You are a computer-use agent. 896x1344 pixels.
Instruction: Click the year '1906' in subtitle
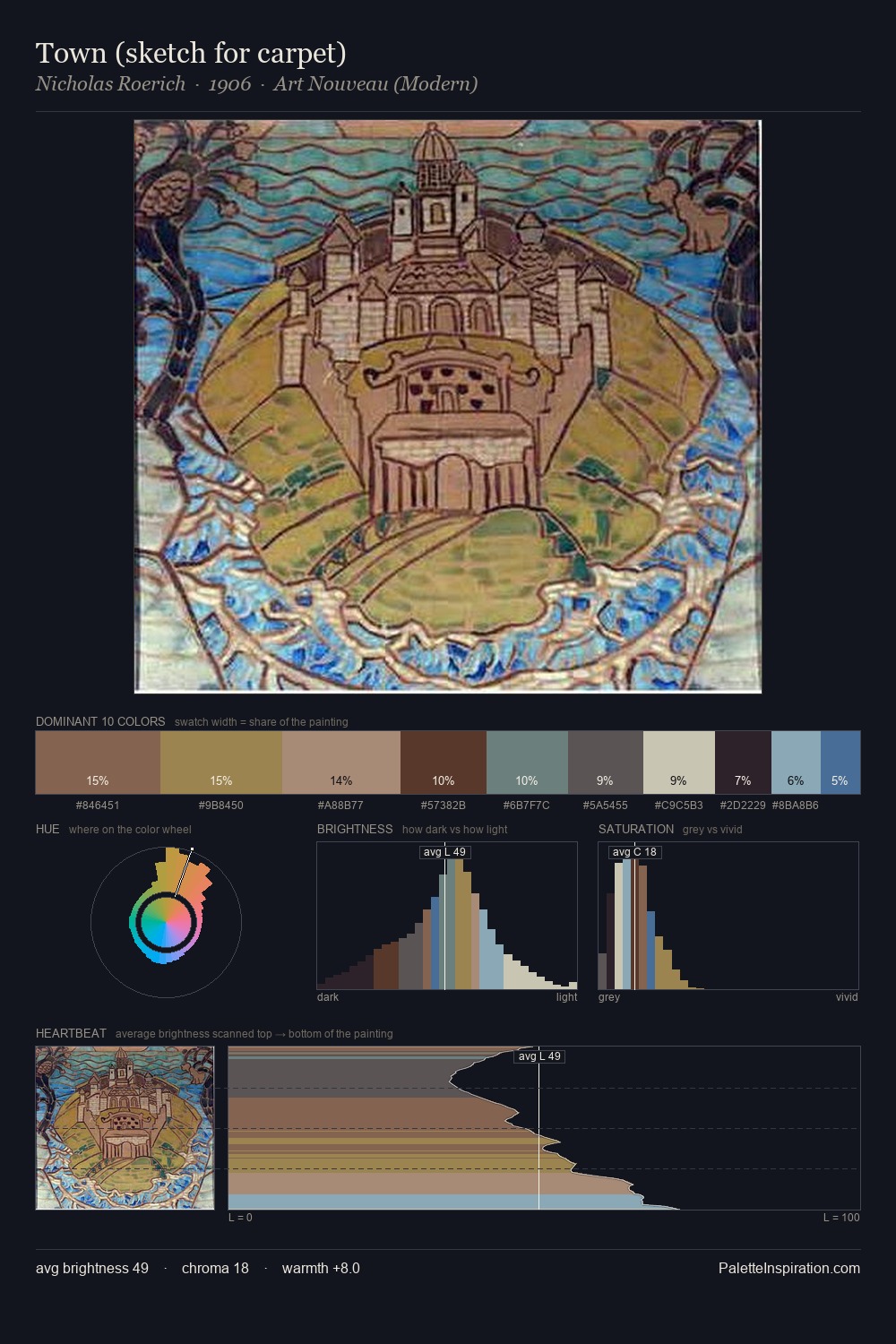[x=229, y=84]
